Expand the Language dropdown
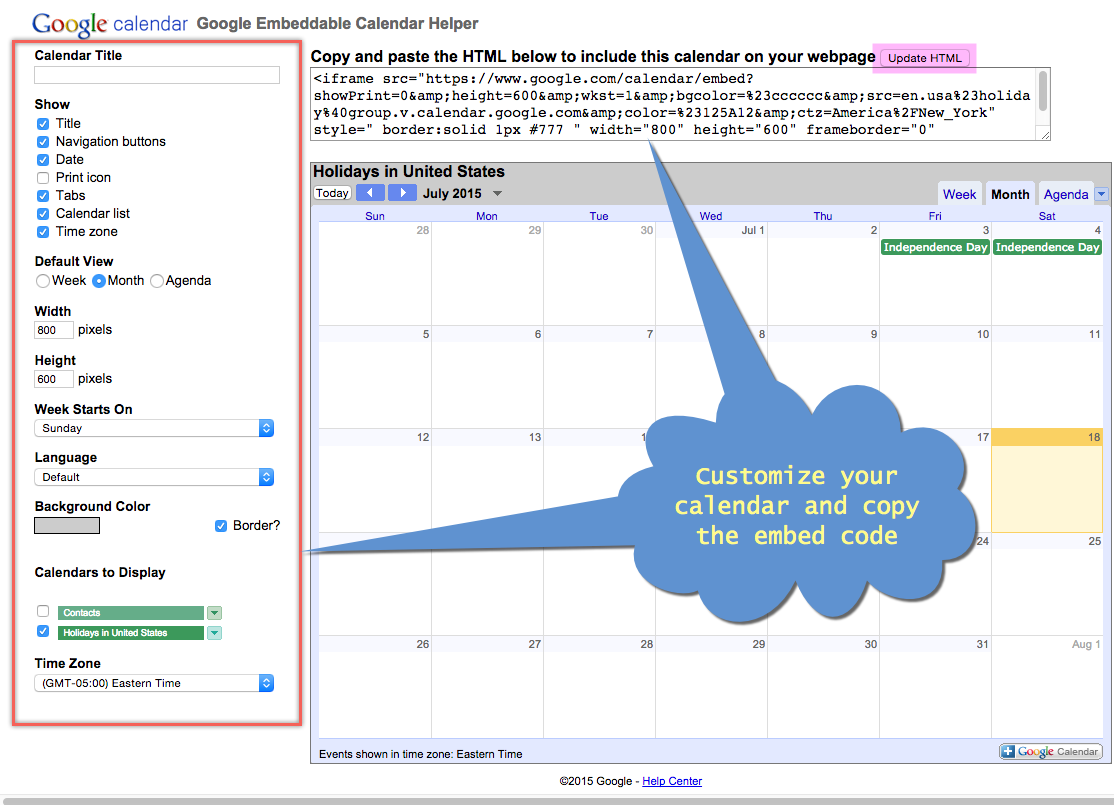Viewport: 1114px width, 805px height. (x=154, y=477)
